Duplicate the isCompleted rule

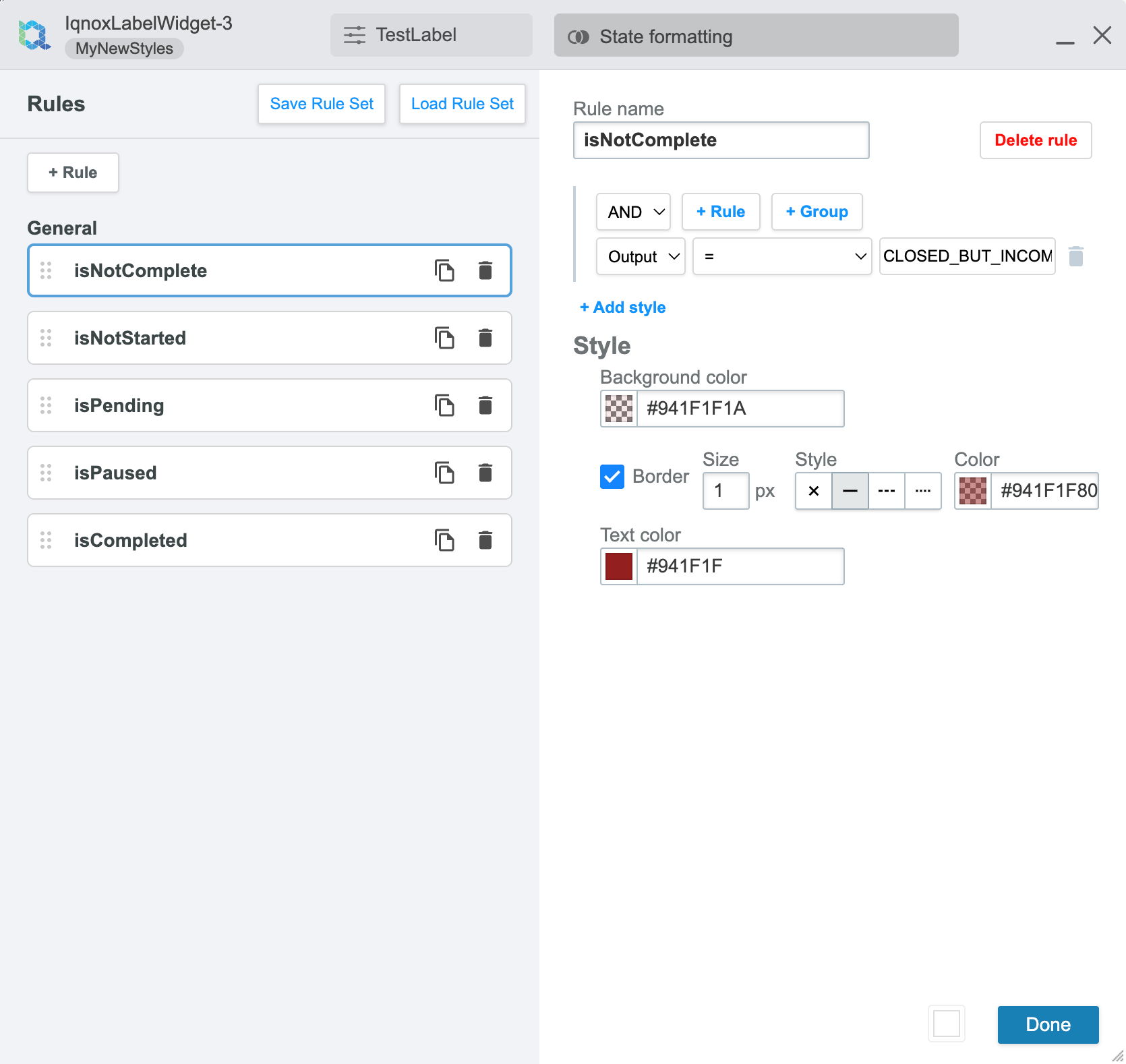coord(444,540)
